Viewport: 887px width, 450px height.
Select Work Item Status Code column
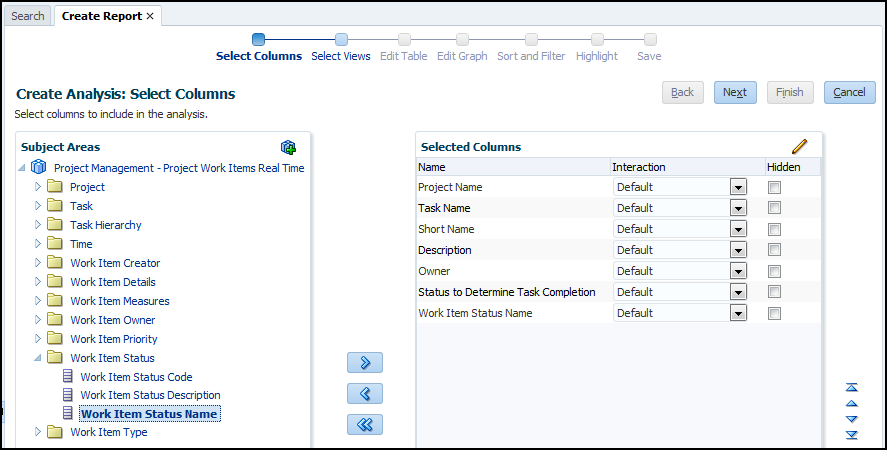pos(136,377)
